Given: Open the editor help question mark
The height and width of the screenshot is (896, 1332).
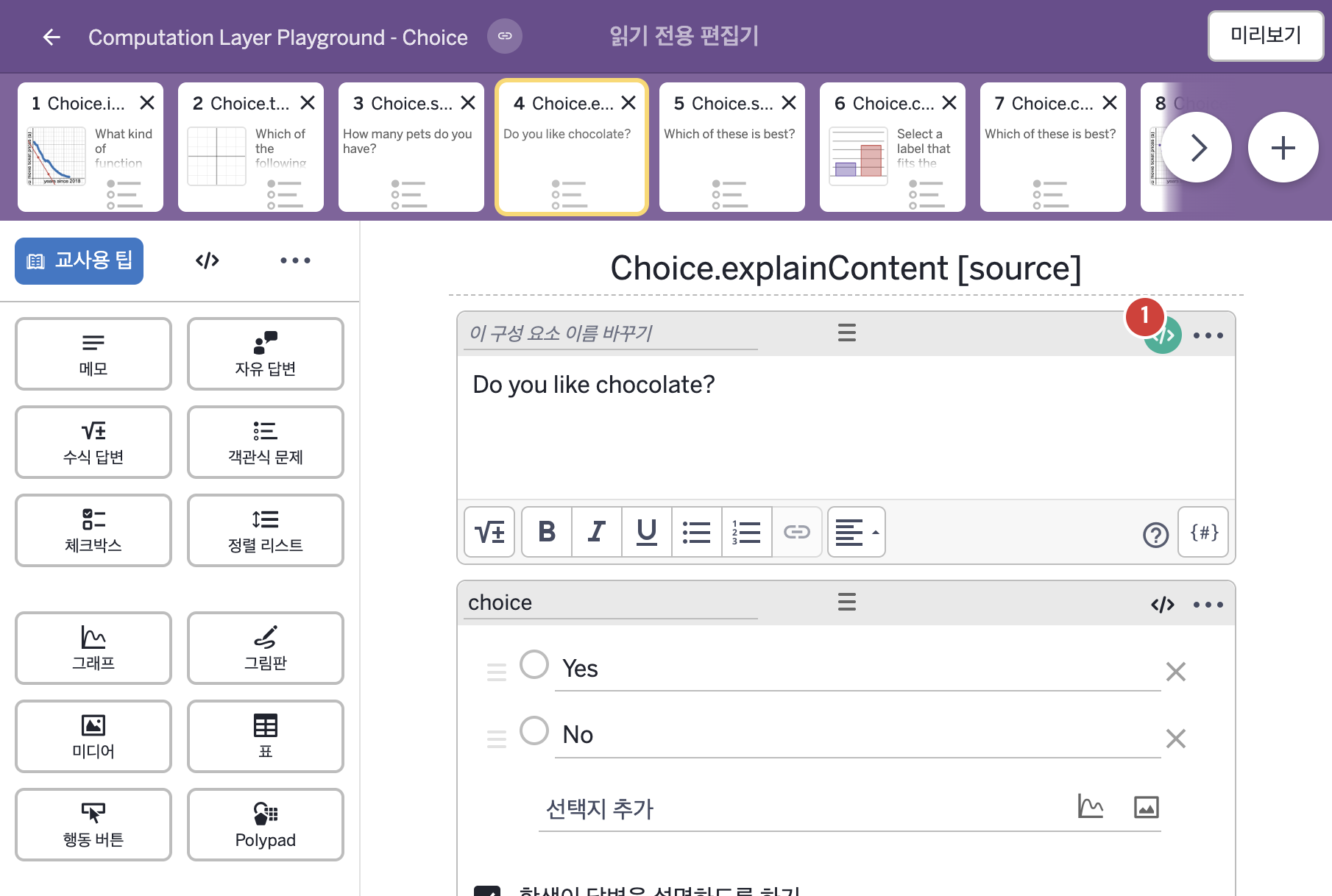Looking at the screenshot, I should coord(1155,535).
